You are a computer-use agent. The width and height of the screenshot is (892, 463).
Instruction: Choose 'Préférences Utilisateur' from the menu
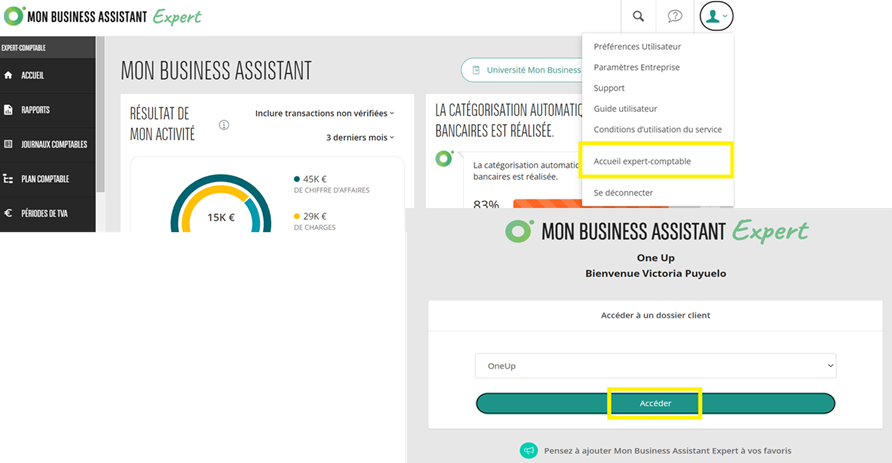pyautogui.click(x=637, y=47)
